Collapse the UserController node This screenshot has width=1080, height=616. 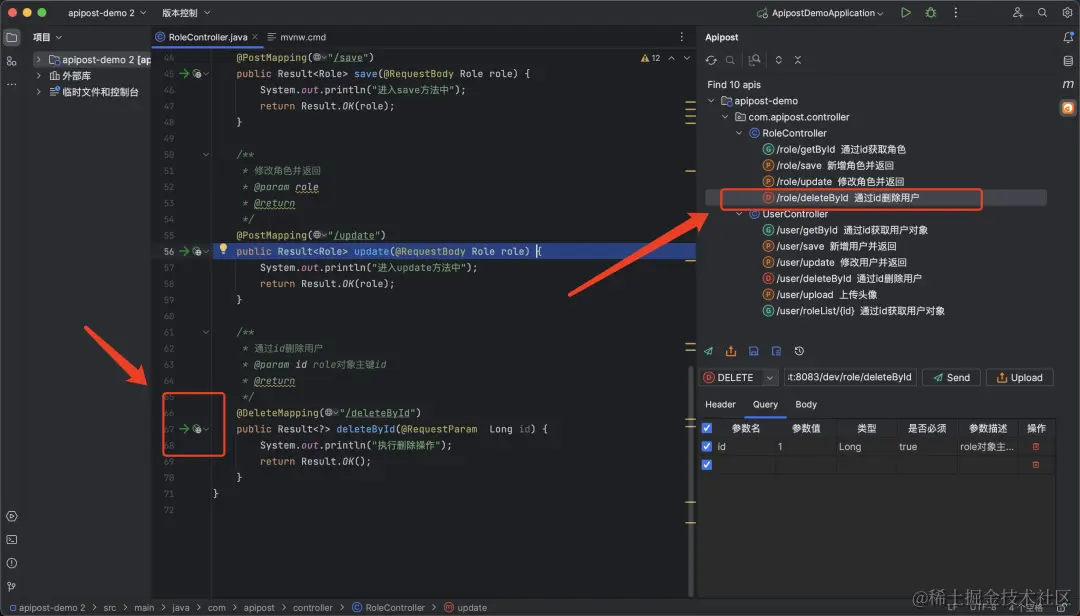pos(739,214)
